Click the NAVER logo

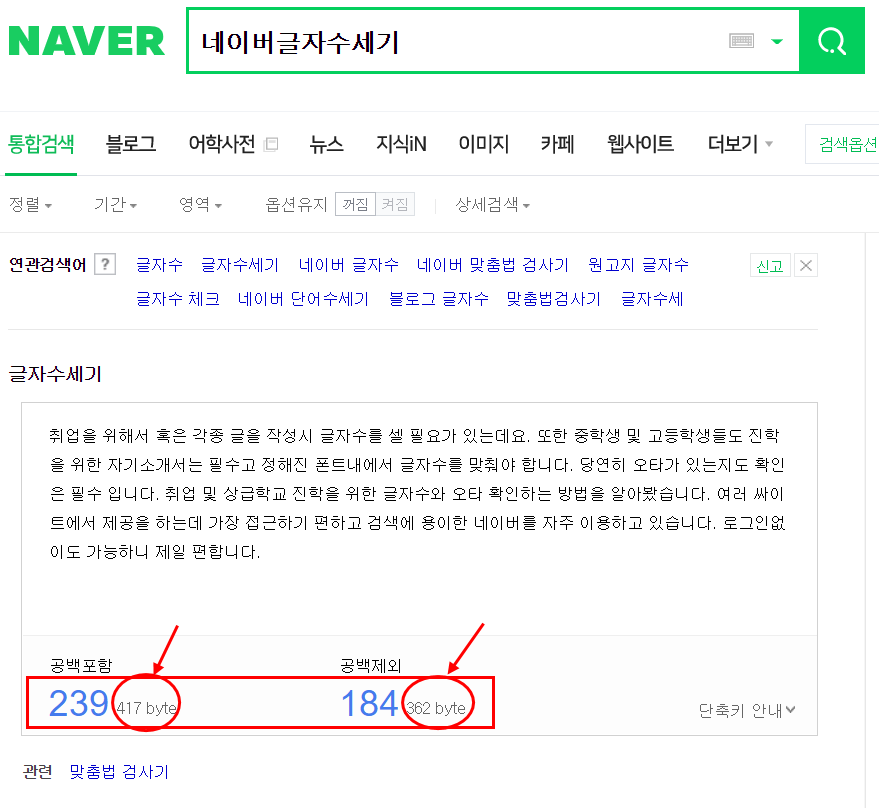[86, 41]
